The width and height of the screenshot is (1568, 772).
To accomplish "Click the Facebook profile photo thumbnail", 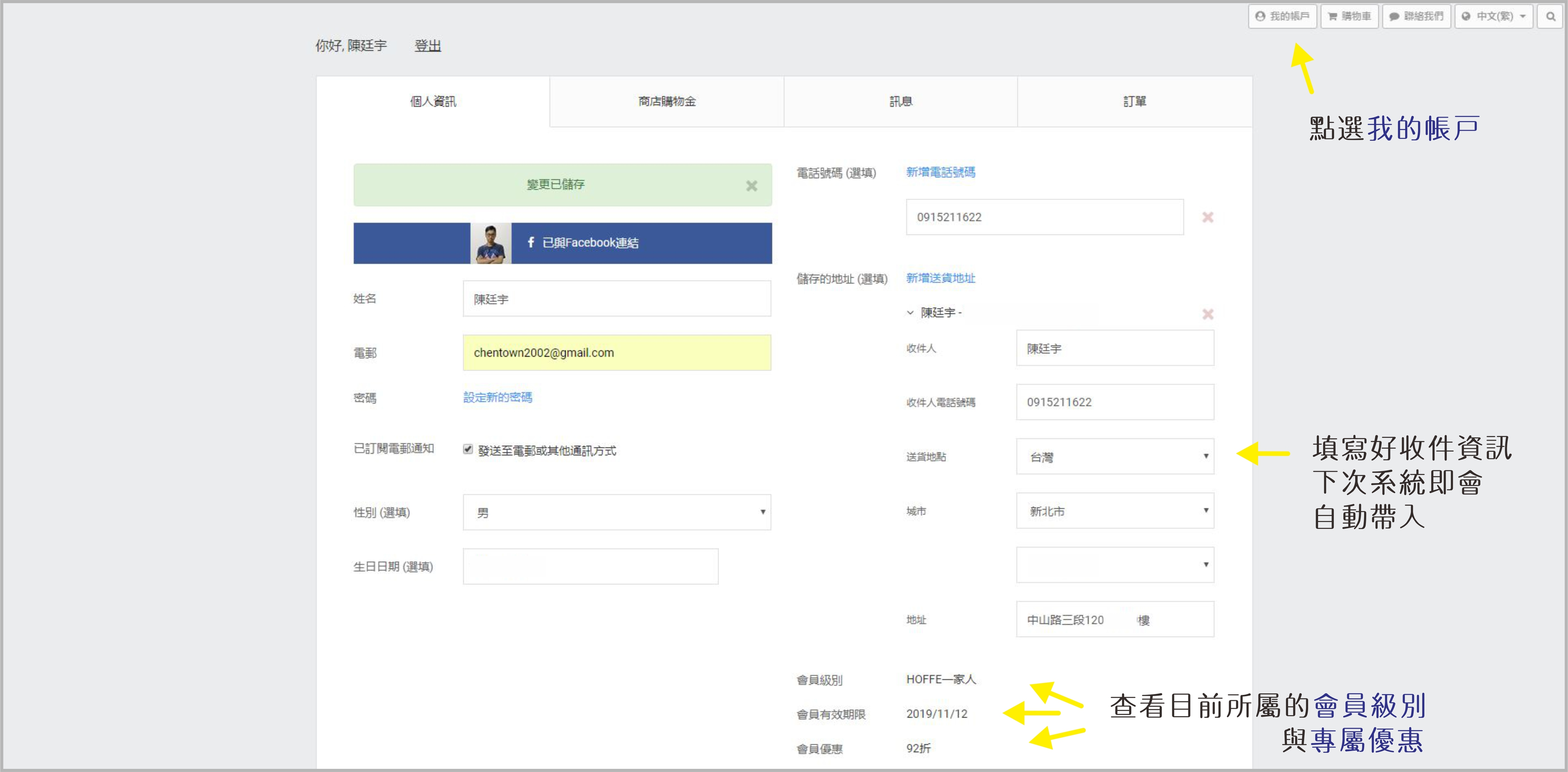I will pos(490,243).
